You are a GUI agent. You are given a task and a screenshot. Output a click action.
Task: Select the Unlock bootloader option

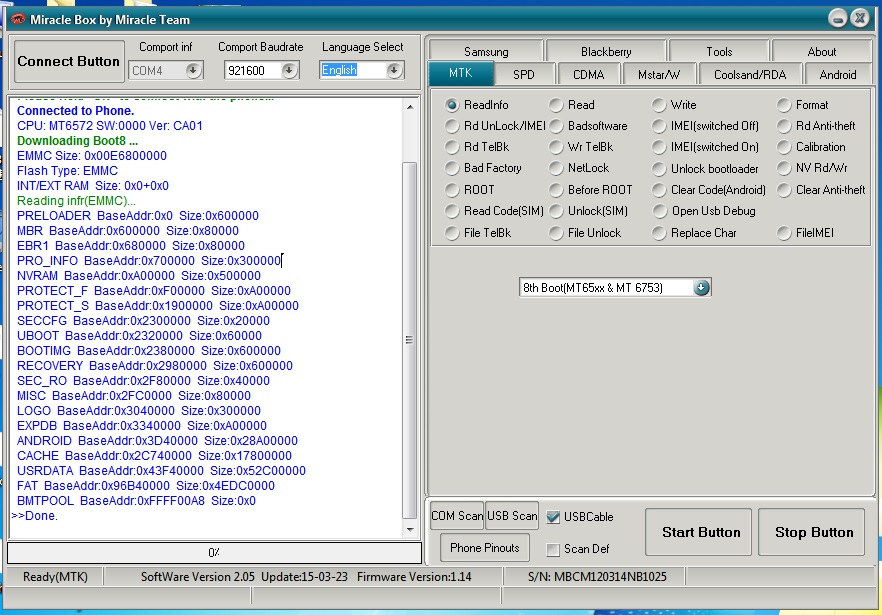(659, 169)
